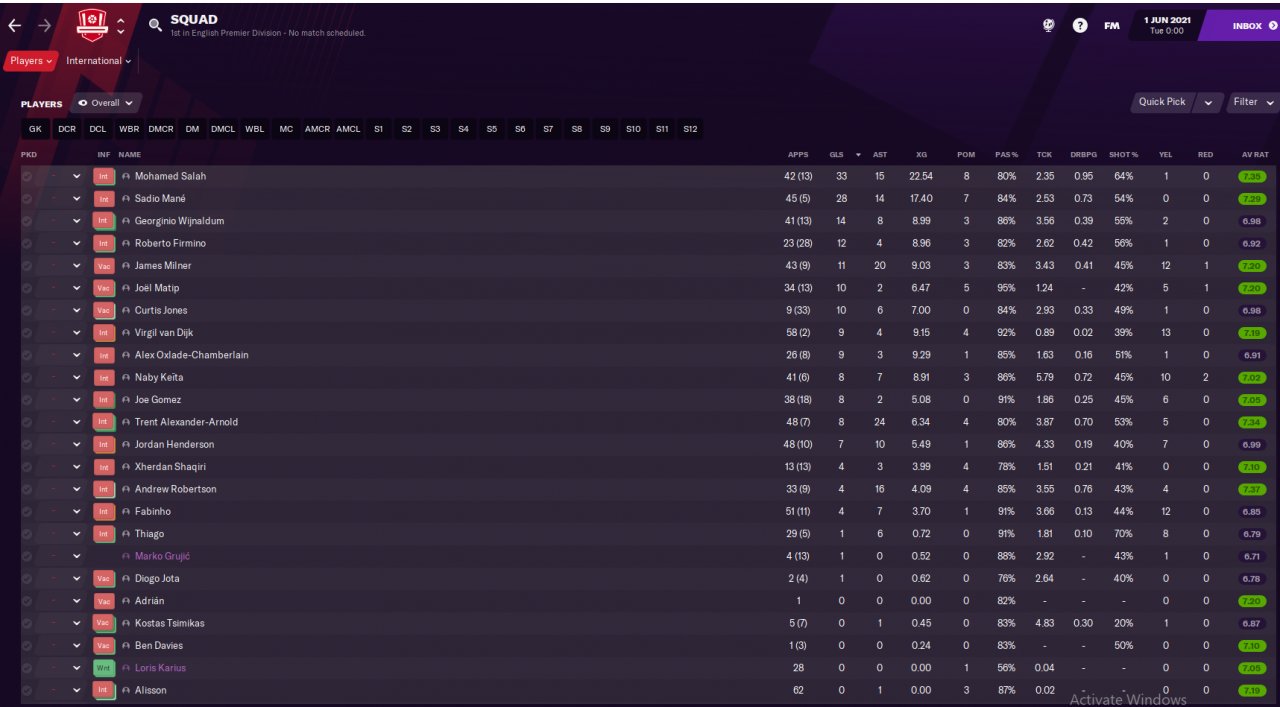Click the globe icon beside help
The width and height of the screenshot is (1280, 707).
(1048, 26)
